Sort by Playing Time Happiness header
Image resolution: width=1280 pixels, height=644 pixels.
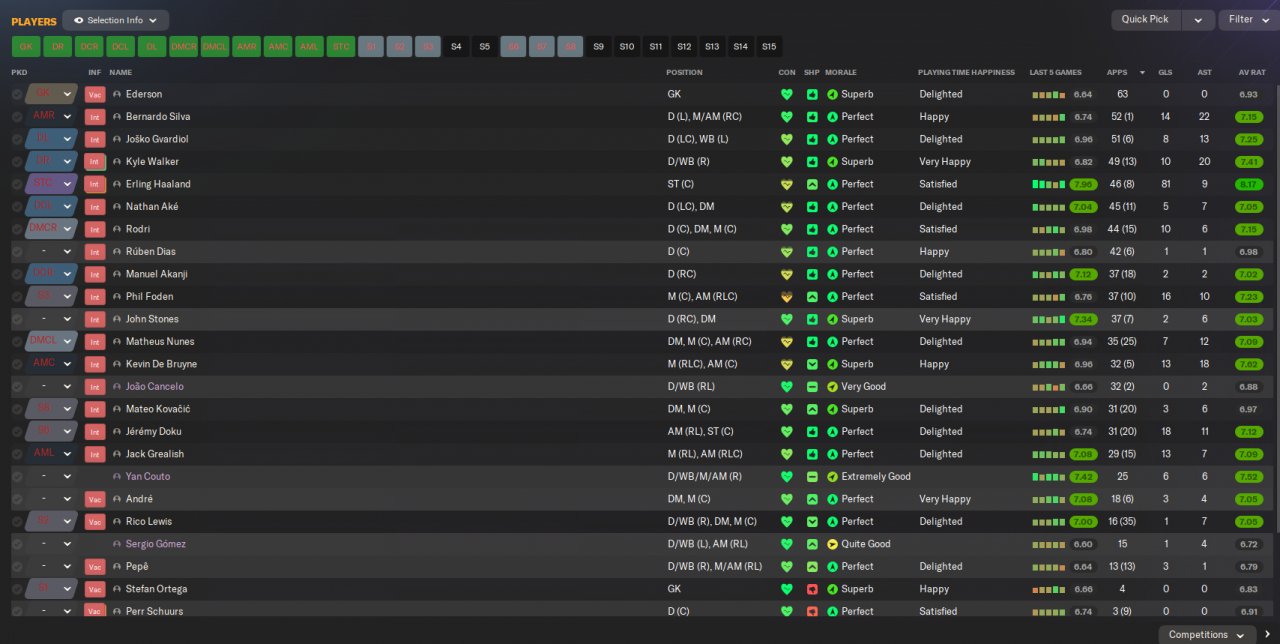click(x=966, y=73)
